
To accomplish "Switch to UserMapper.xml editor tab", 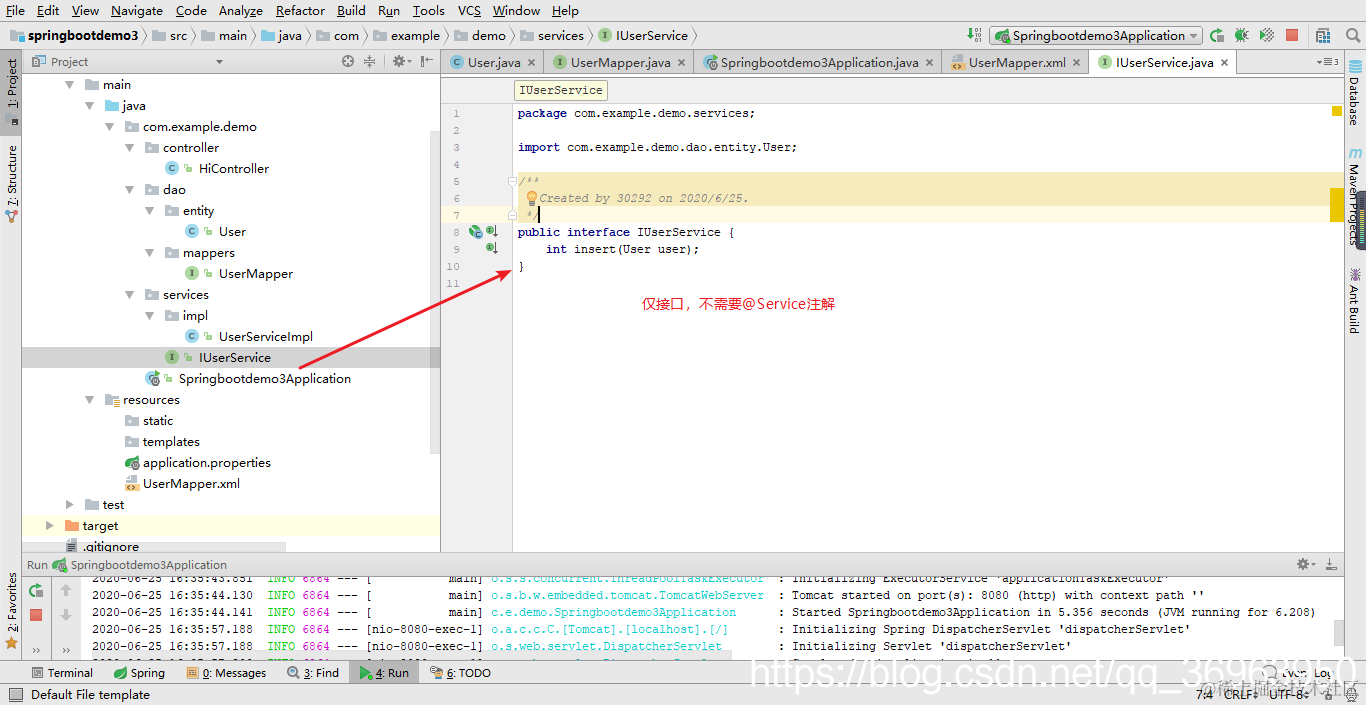I will [x=1017, y=62].
